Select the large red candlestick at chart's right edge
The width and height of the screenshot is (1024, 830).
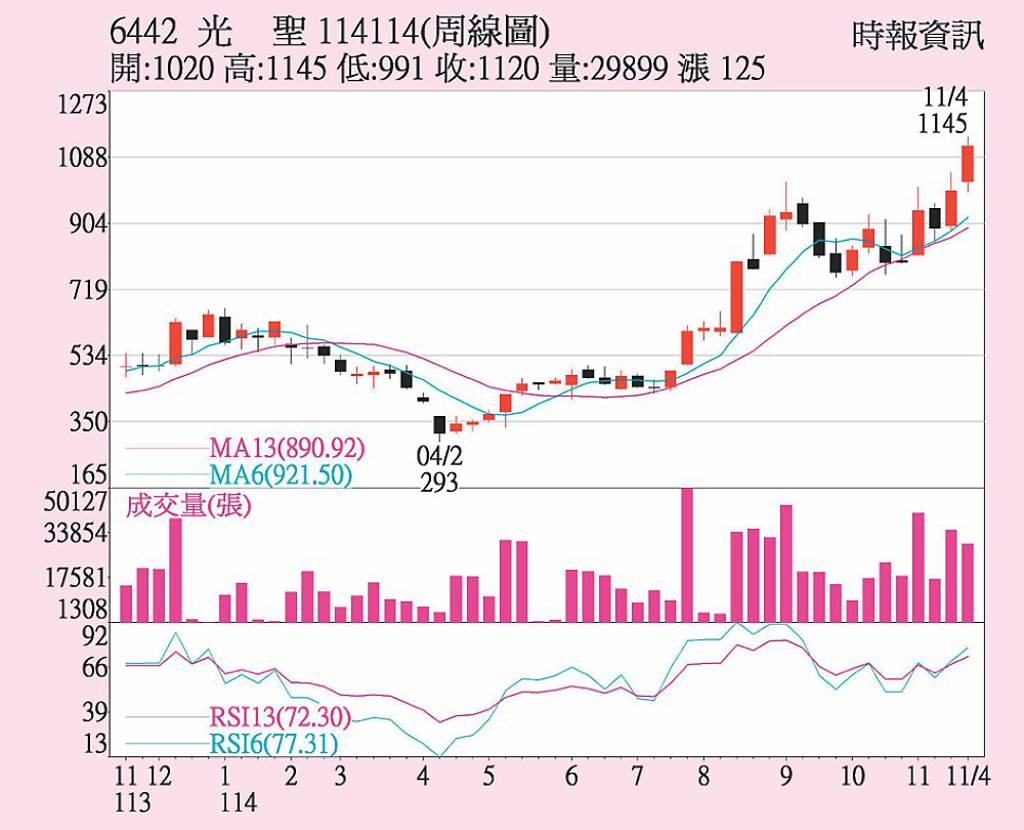[x=970, y=165]
